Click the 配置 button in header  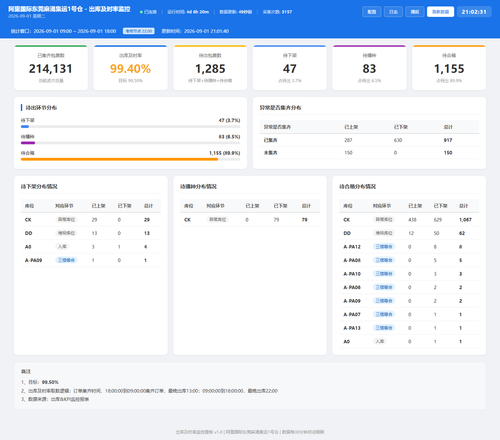coord(372,12)
